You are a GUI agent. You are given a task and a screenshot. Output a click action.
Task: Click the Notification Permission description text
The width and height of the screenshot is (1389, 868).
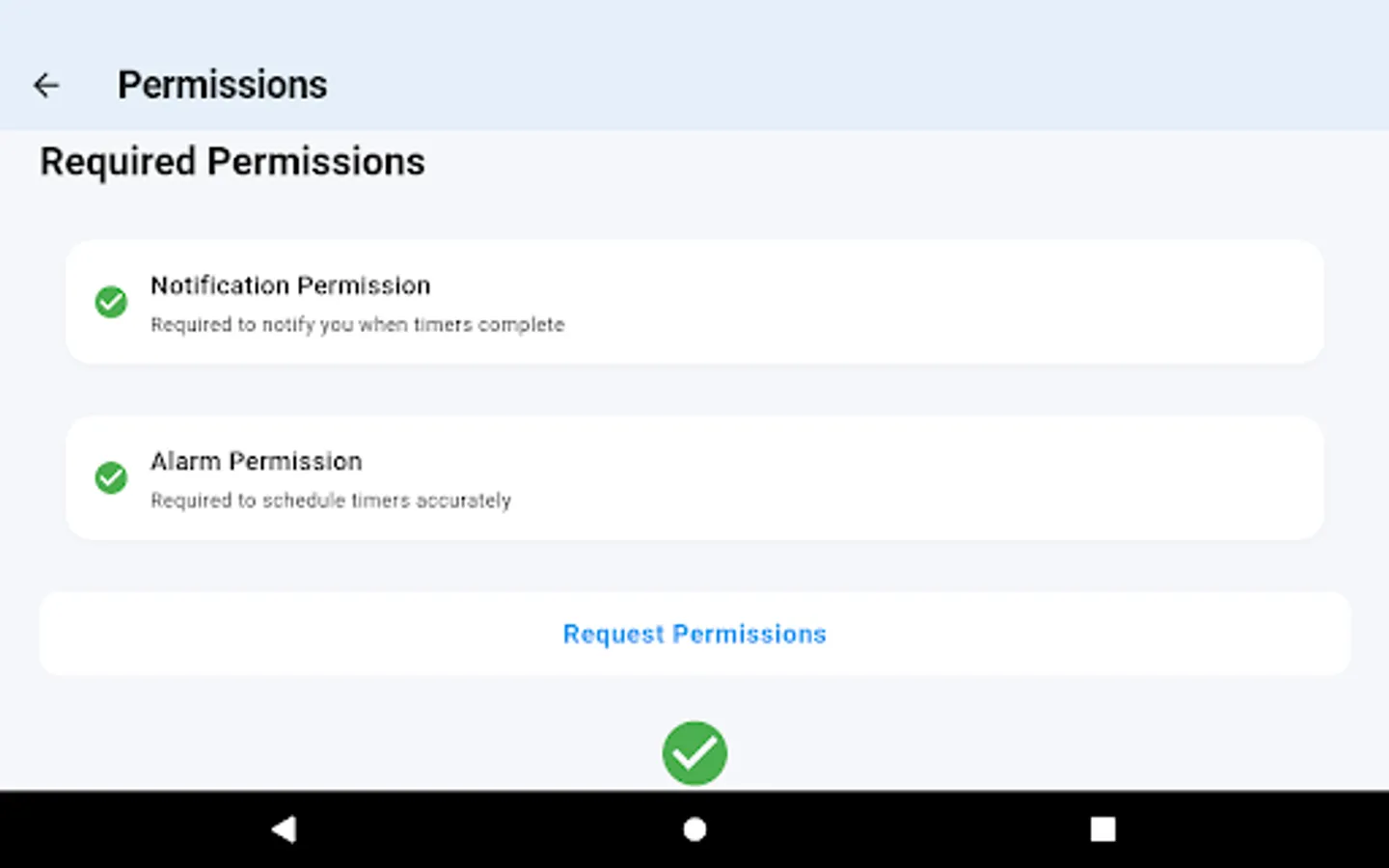tap(357, 325)
